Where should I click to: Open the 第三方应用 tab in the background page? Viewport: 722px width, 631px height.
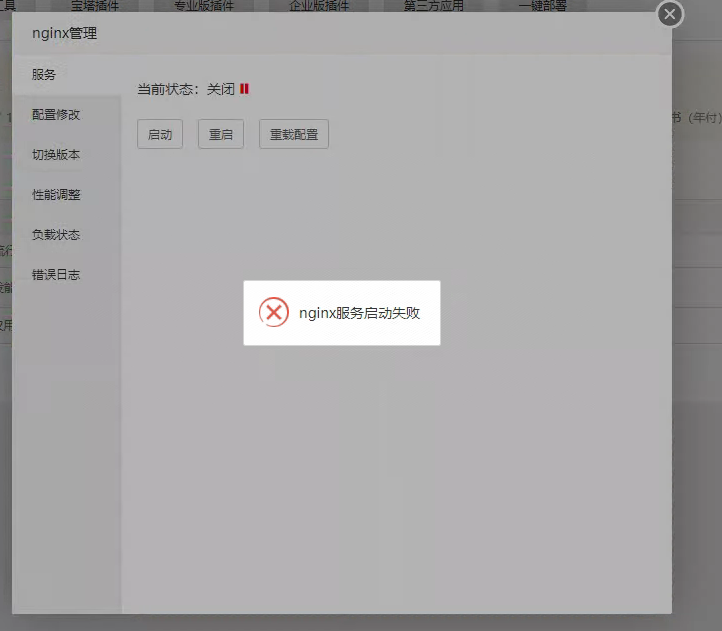434,6
